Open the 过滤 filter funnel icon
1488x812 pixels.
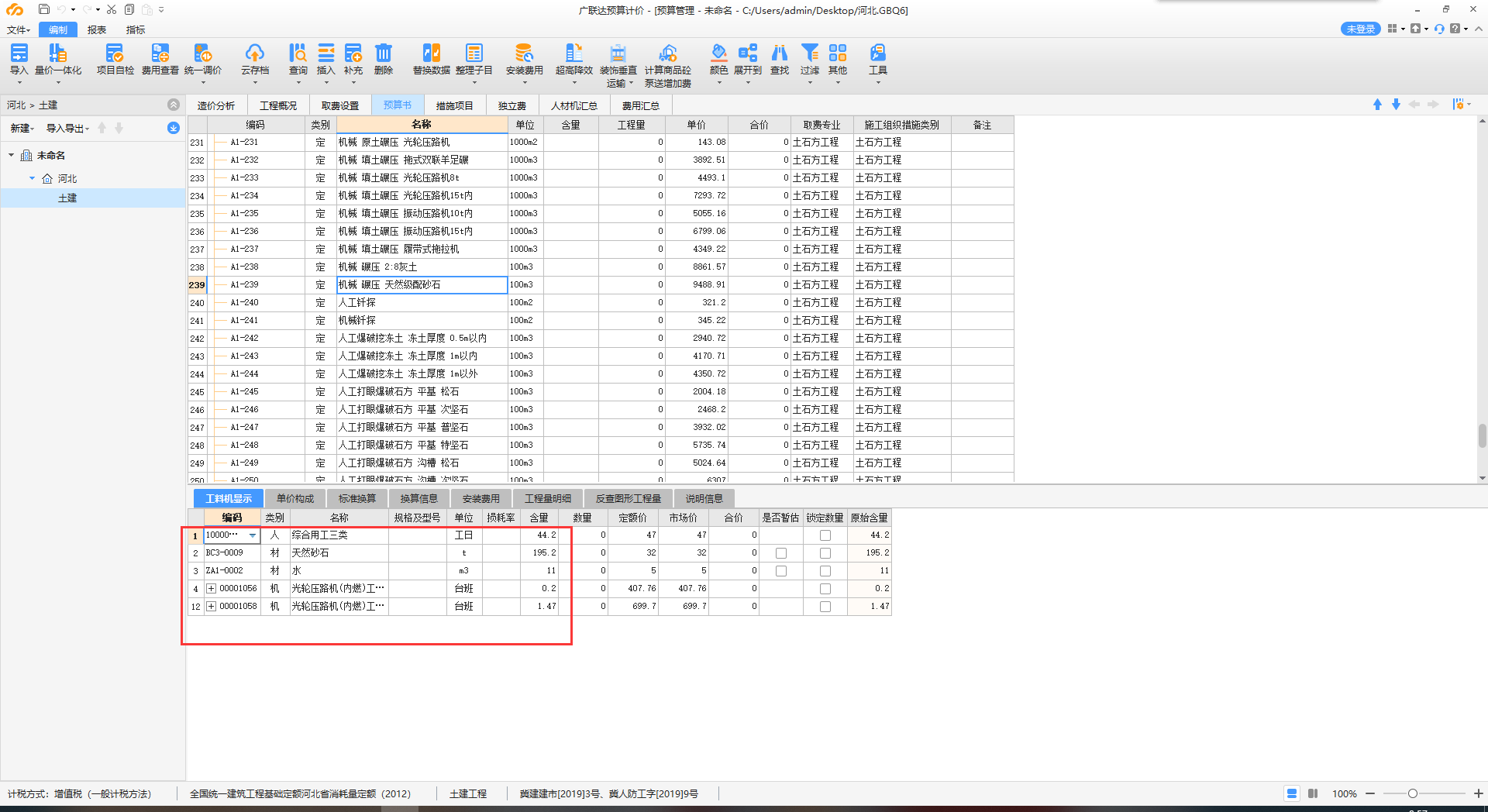pyautogui.click(x=810, y=60)
